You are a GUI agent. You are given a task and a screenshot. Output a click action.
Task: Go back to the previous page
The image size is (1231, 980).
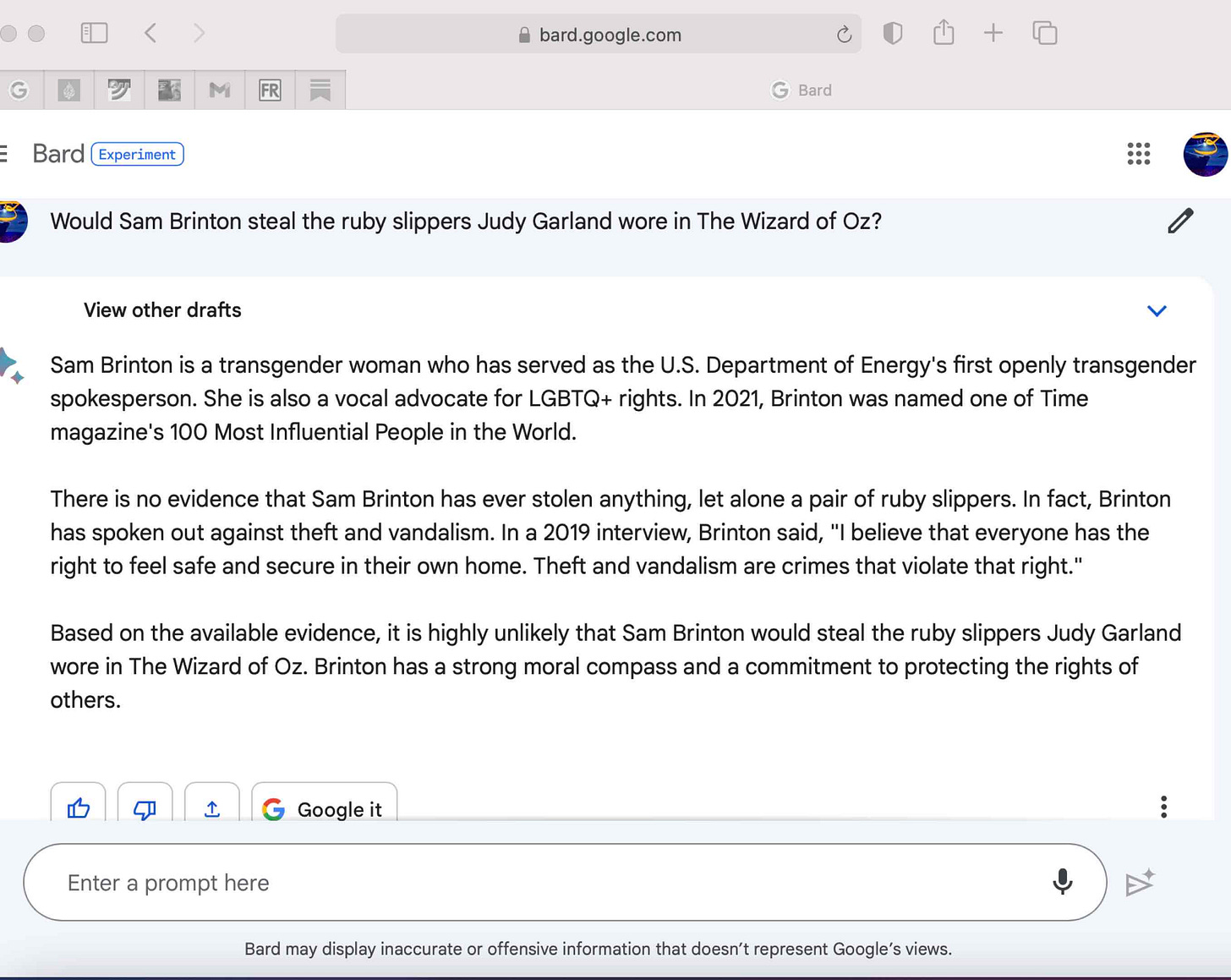pos(150,33)
